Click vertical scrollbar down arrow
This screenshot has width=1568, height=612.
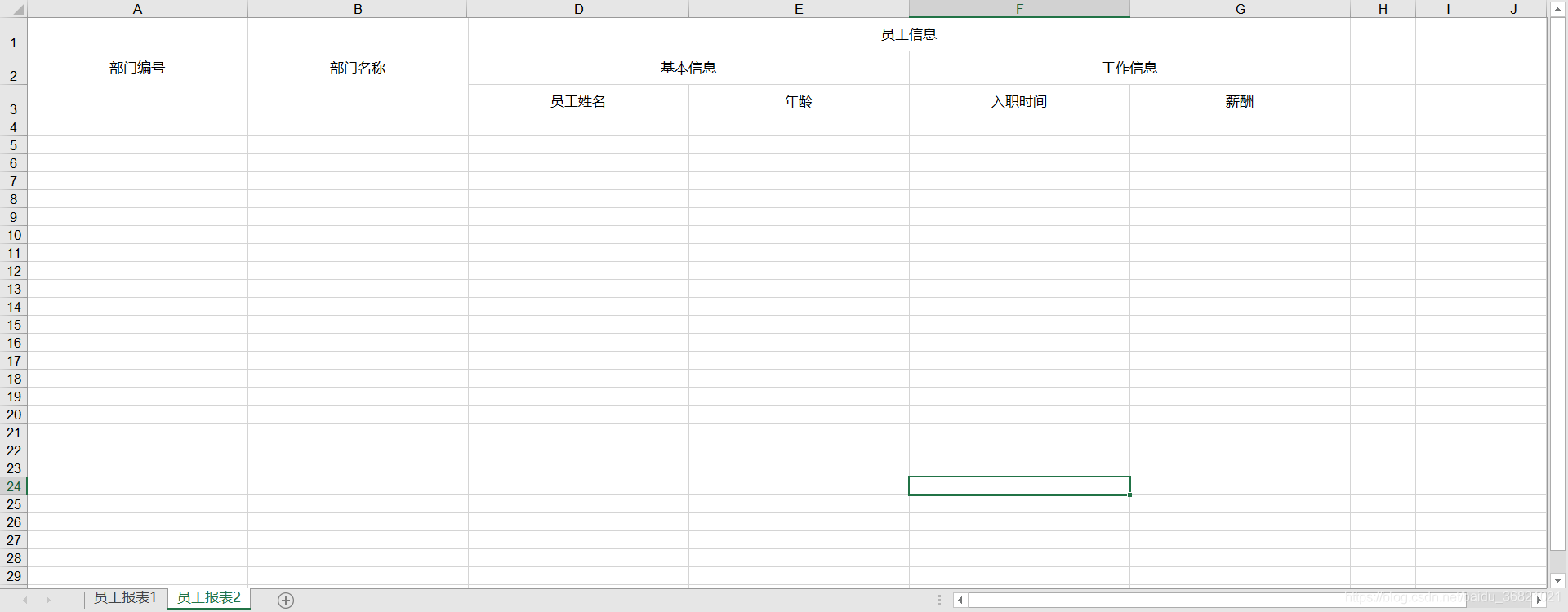1557,580
